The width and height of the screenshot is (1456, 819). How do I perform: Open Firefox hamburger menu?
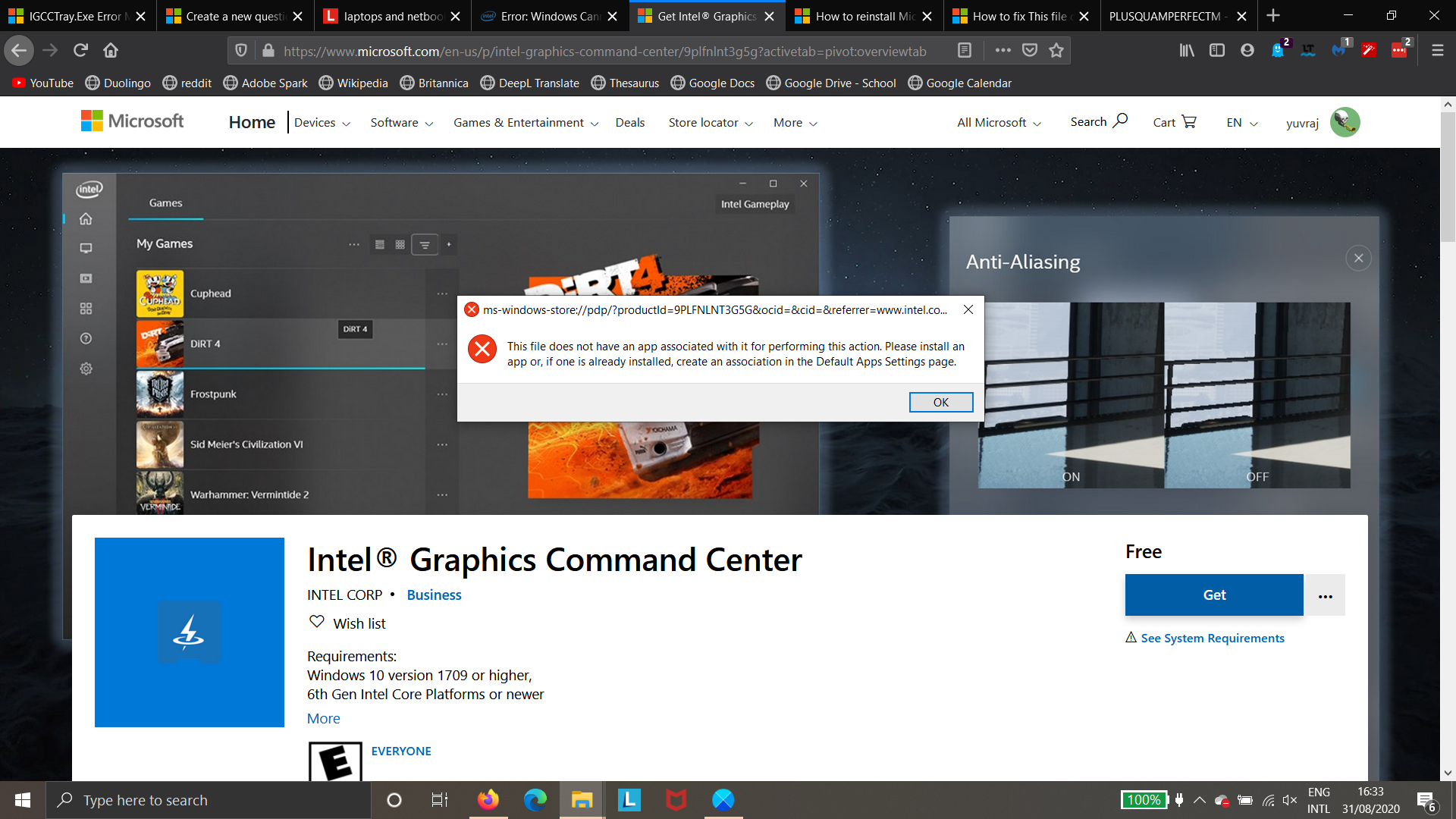1437,50
